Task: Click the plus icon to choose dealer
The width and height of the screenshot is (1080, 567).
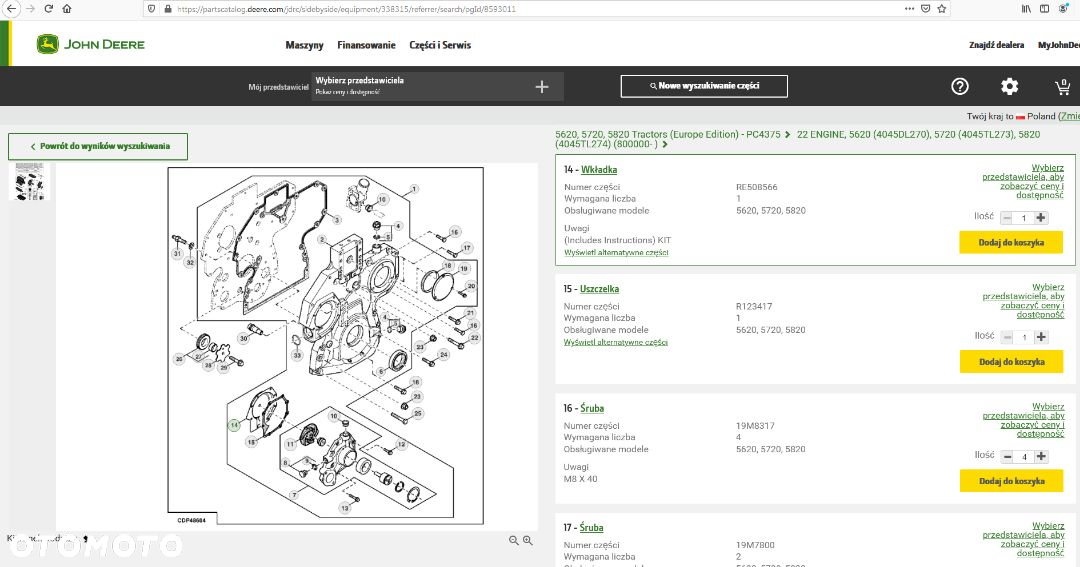Action: pos(542,86)
